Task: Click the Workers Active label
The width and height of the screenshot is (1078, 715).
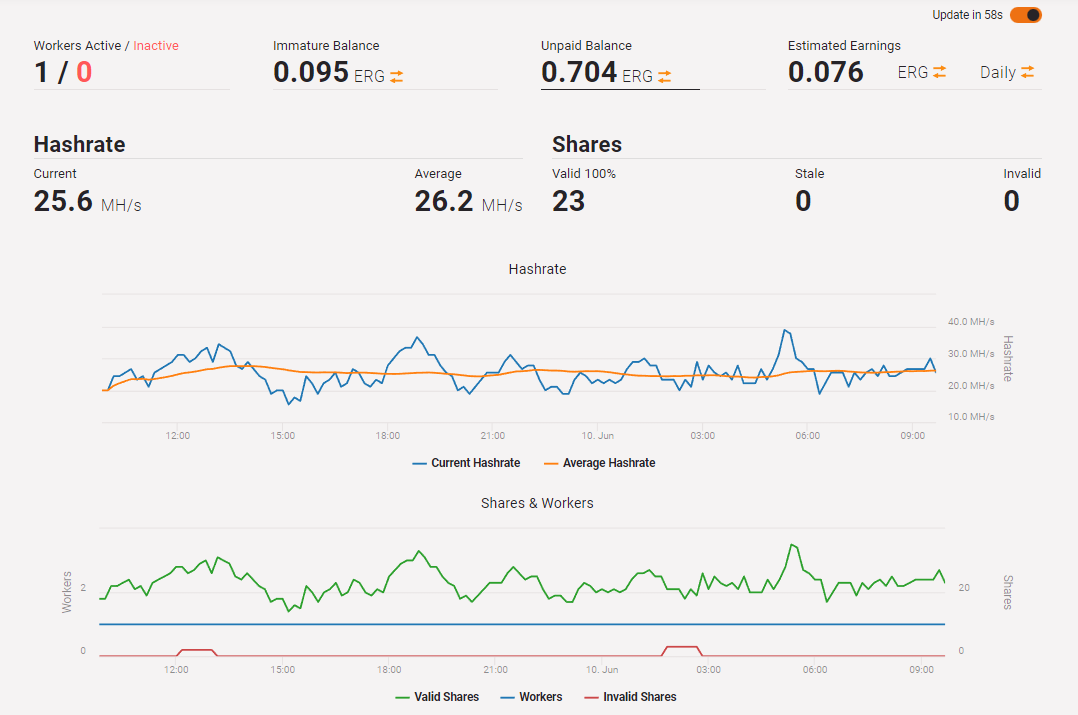Action: tap(77, 46)
